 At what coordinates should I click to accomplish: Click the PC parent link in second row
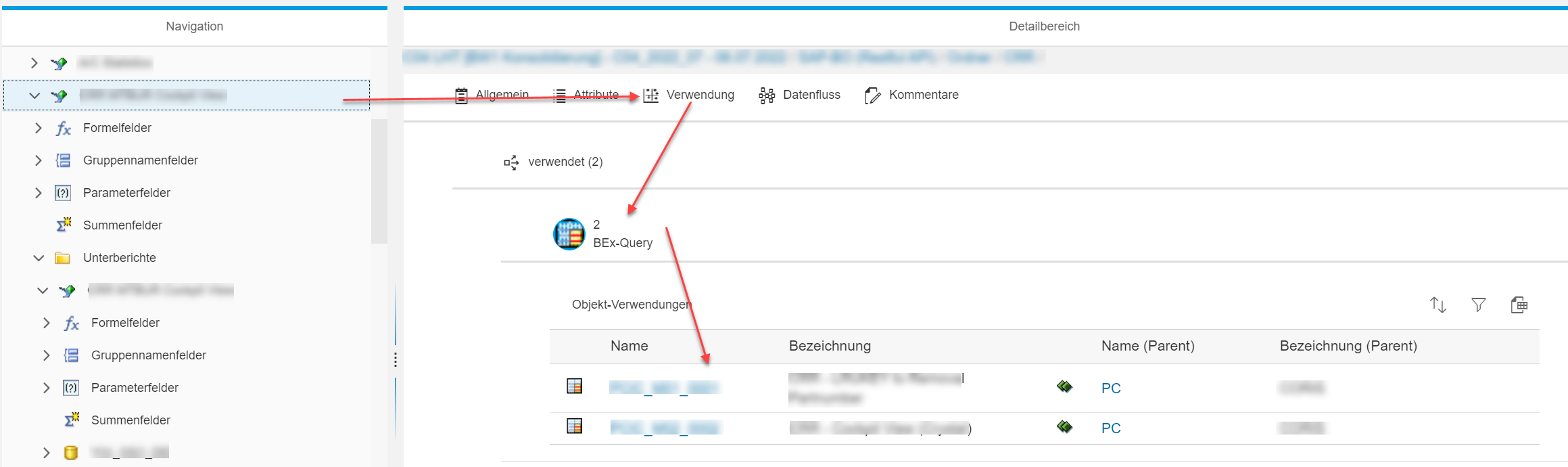click(1110, 428)
